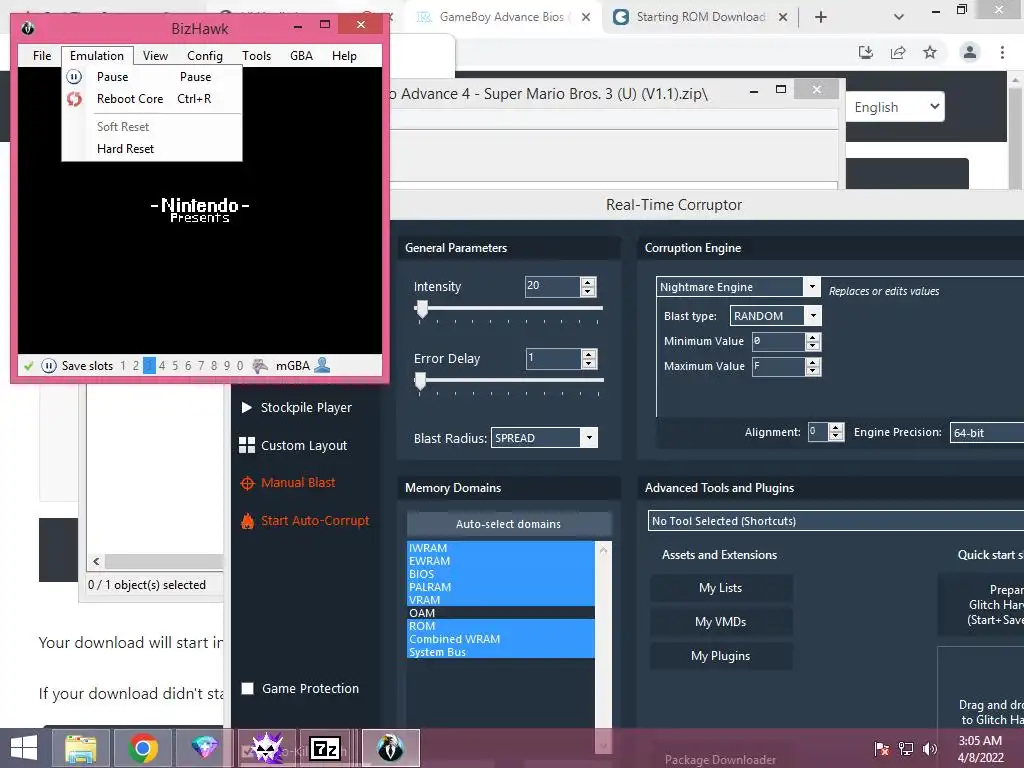The width and height of the screenshot is (1024, 768).
Task: Open the Blast type RANDOM dropdown
Action: tap(813, 316)
